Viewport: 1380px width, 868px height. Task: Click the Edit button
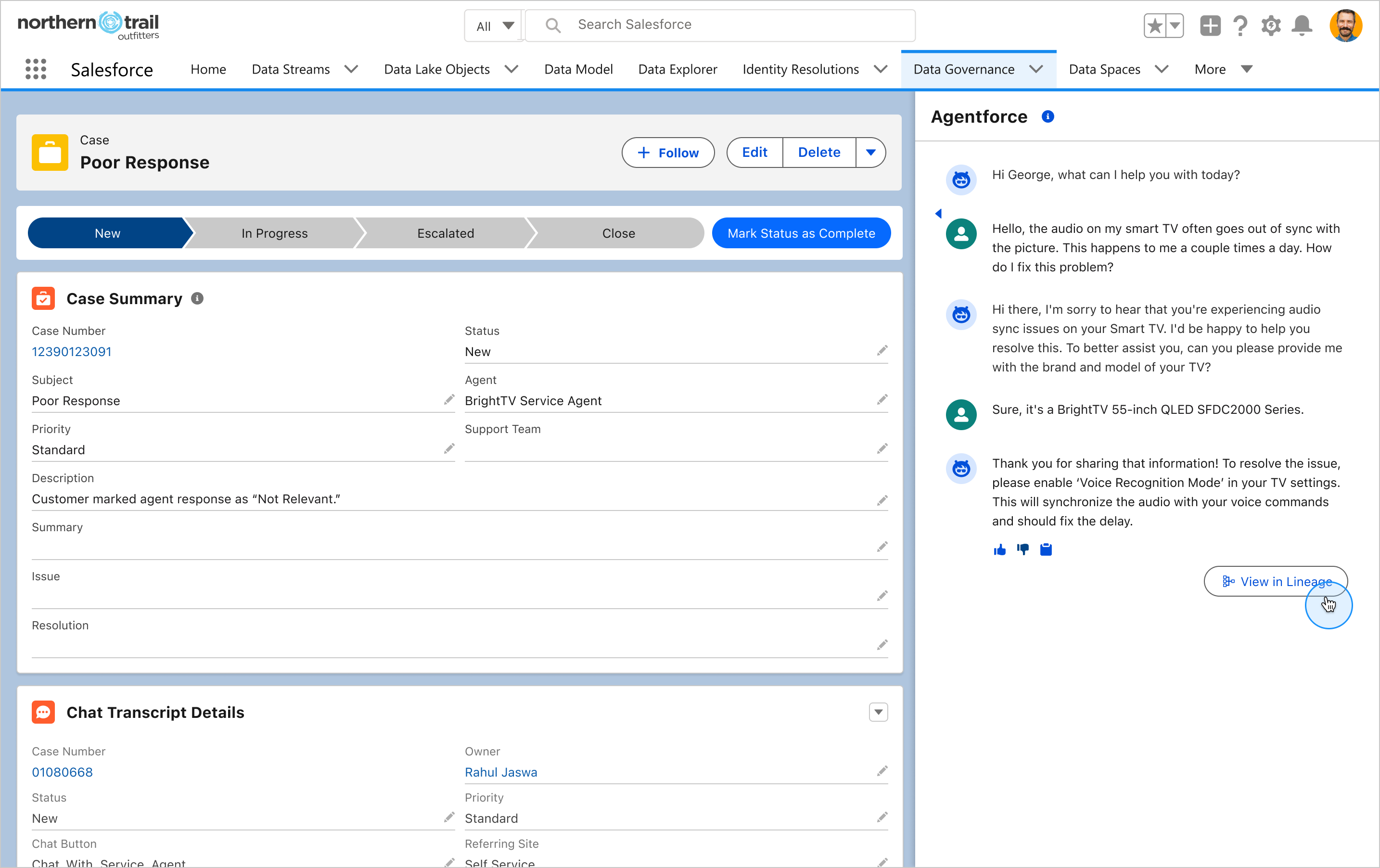tap(754, 153)
